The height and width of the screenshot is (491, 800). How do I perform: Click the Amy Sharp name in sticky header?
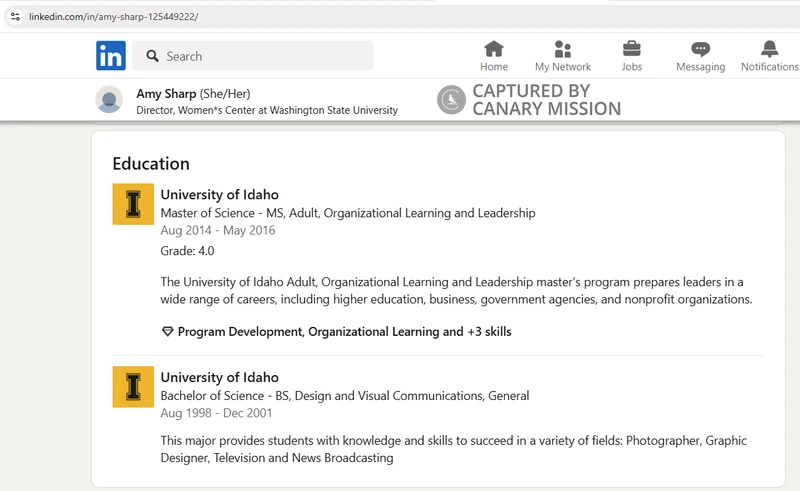pyautogui.click(x=166, y=94)
